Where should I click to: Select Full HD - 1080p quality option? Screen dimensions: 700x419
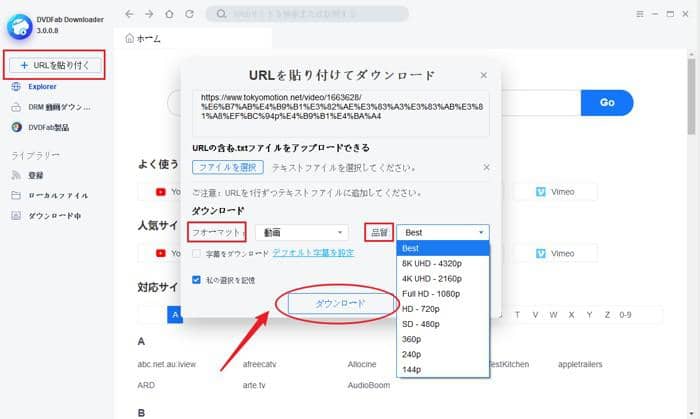pos(432,295)
